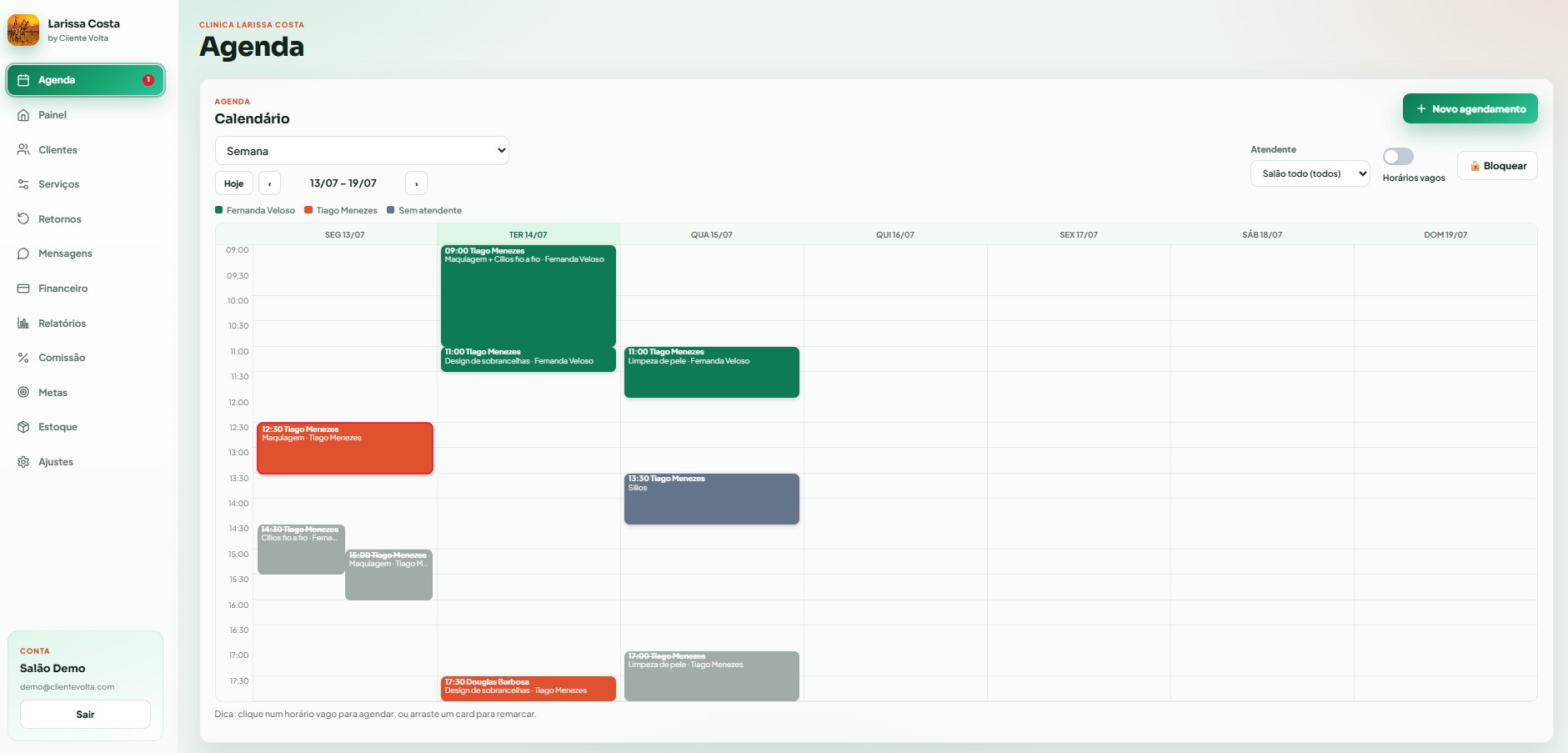Select the DOM 19/07 column header
This screenshot has height=753, width=1568.
pyautogui.click(x=1445, y=234)
